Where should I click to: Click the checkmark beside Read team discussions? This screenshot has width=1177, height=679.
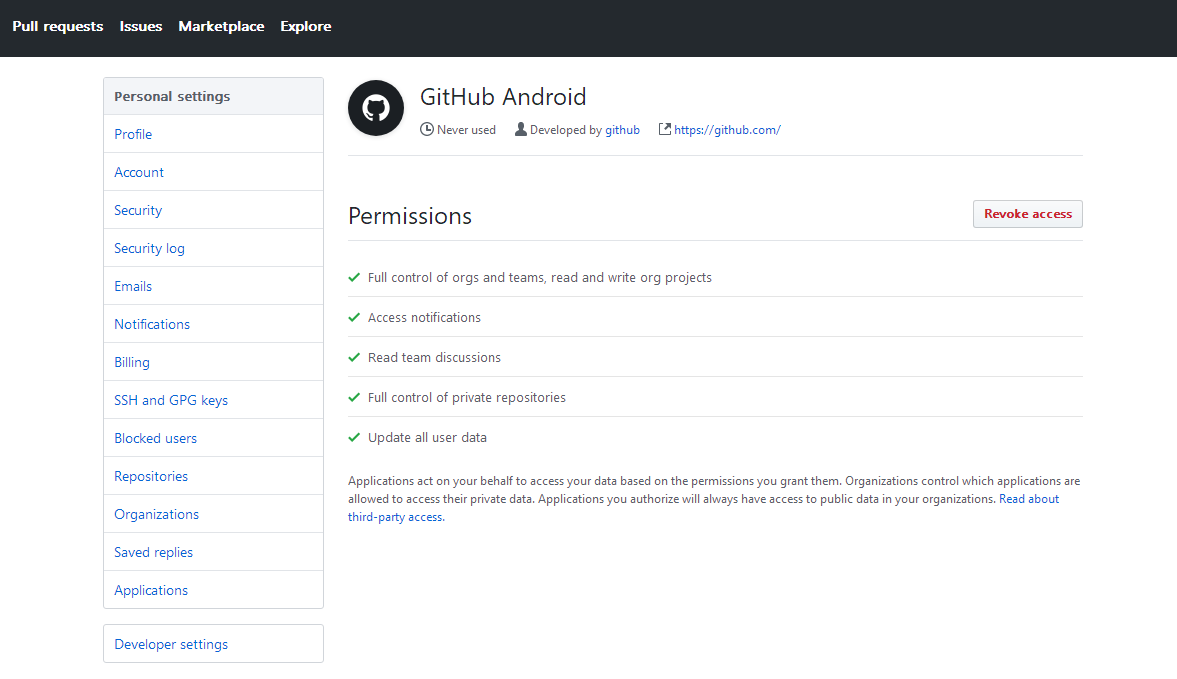tap(354, 357)
